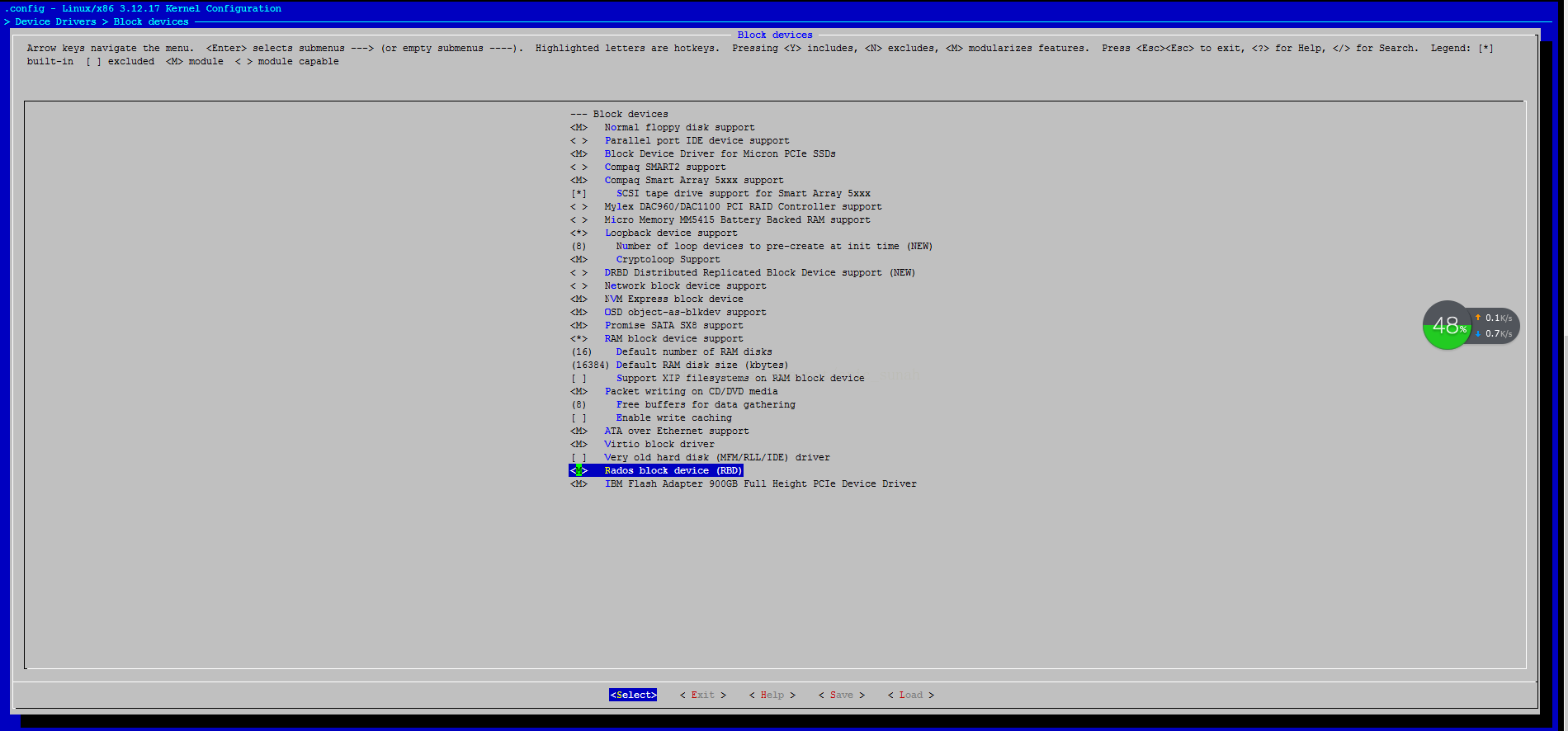
Task: Click the '--- Block devices' header line
Action: tap(619, 114)
